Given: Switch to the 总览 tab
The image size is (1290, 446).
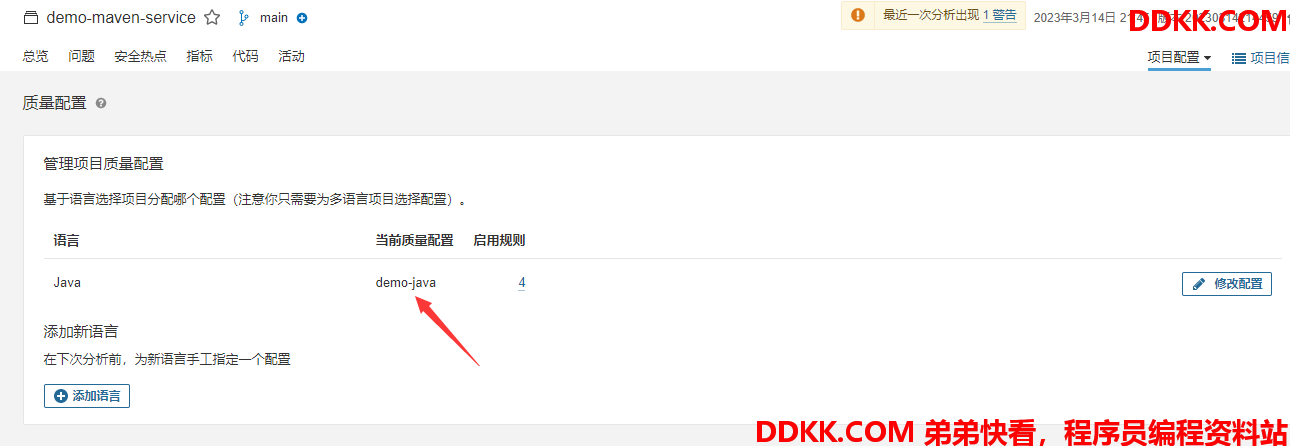Looking at the screenshot, I should pyautogui.click(x=35, y=57).
